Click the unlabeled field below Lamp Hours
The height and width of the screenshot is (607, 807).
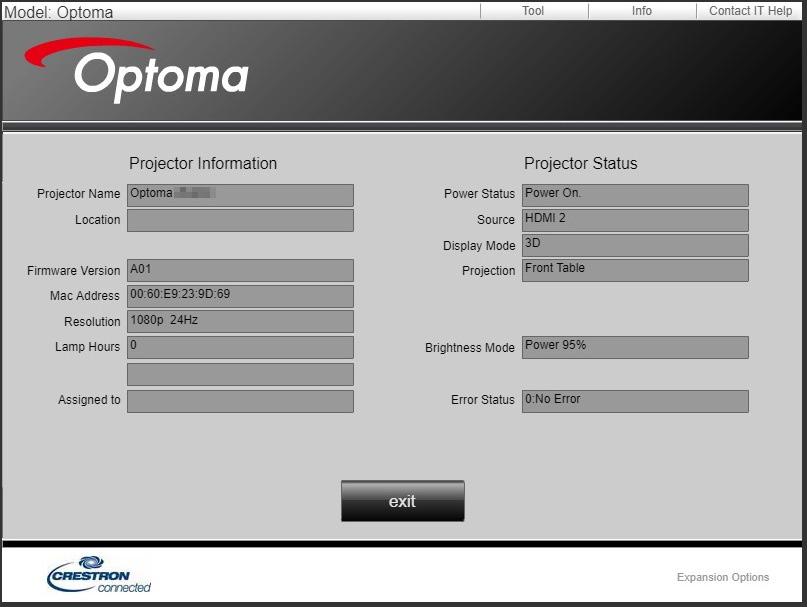(x=240, y=374)
